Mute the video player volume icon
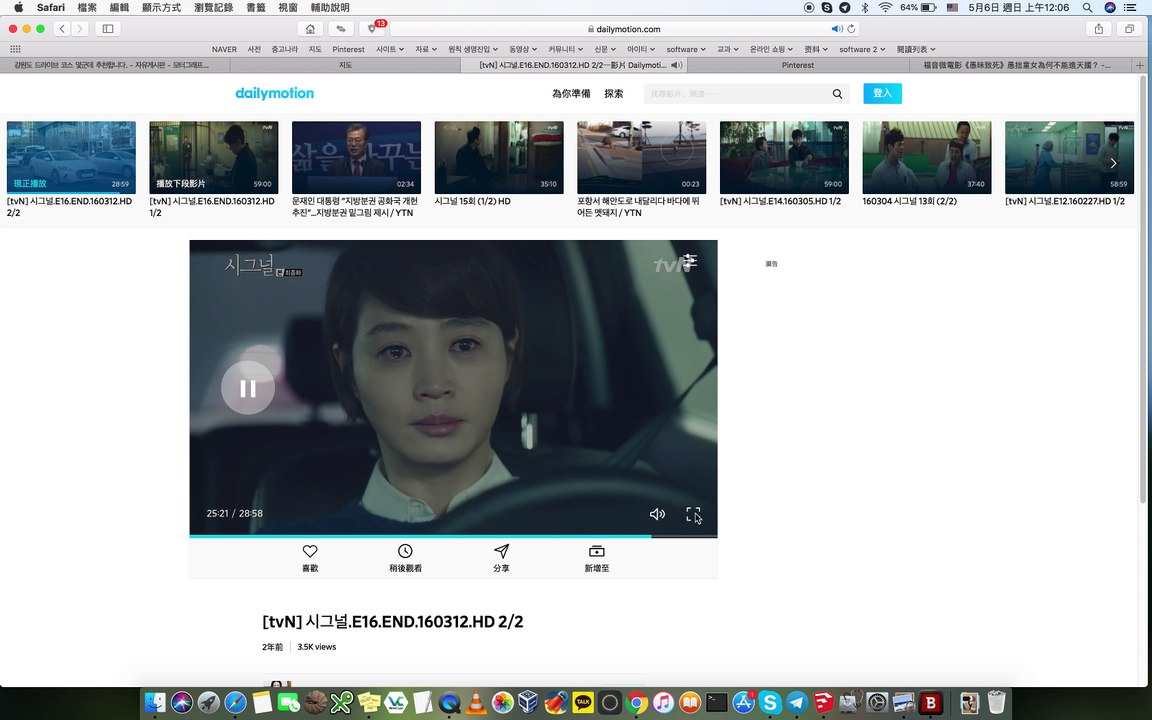Screen dimensions: 1152x720 [x=658, y=514]
